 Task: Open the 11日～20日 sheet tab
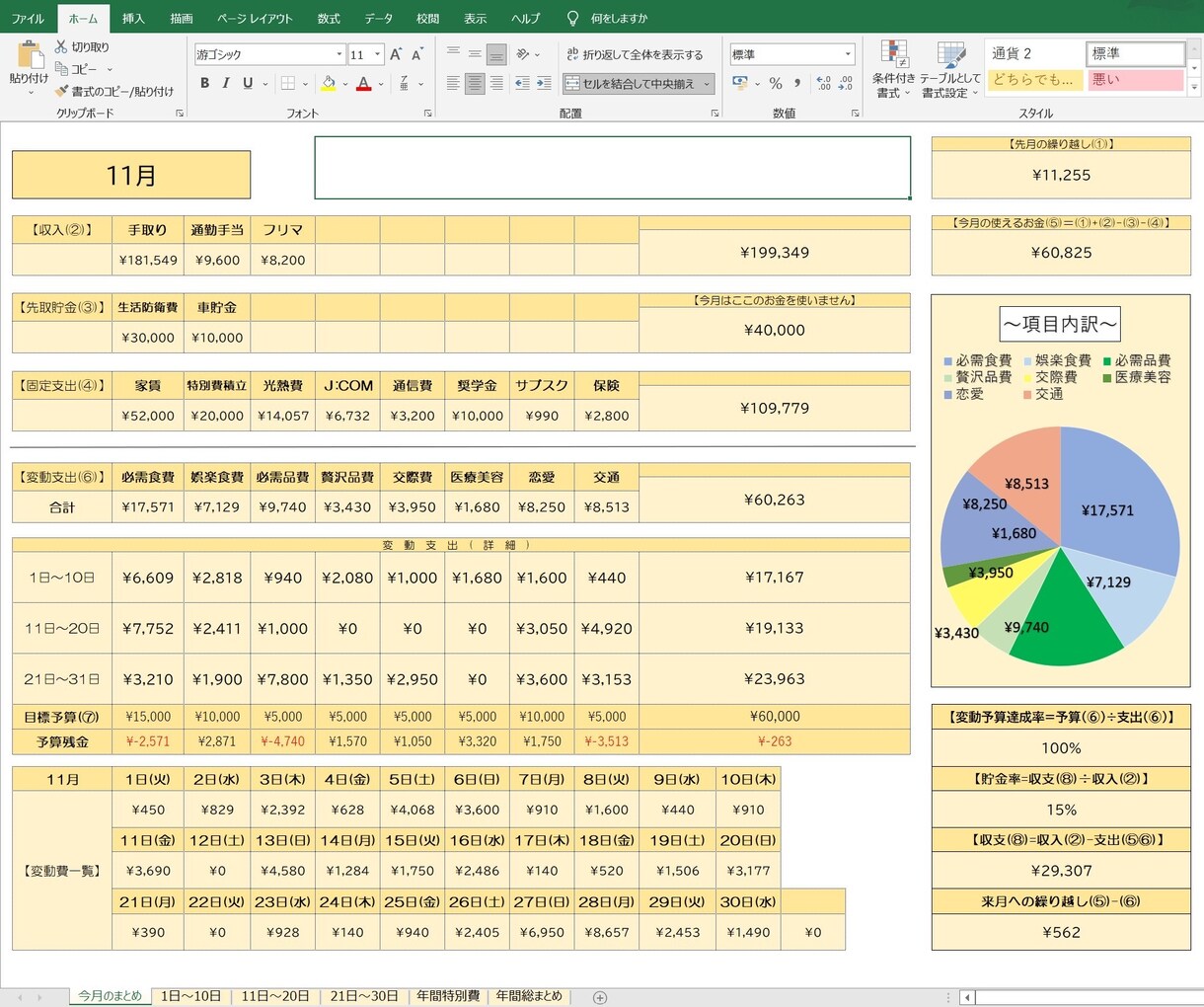(x=275, y=996)
